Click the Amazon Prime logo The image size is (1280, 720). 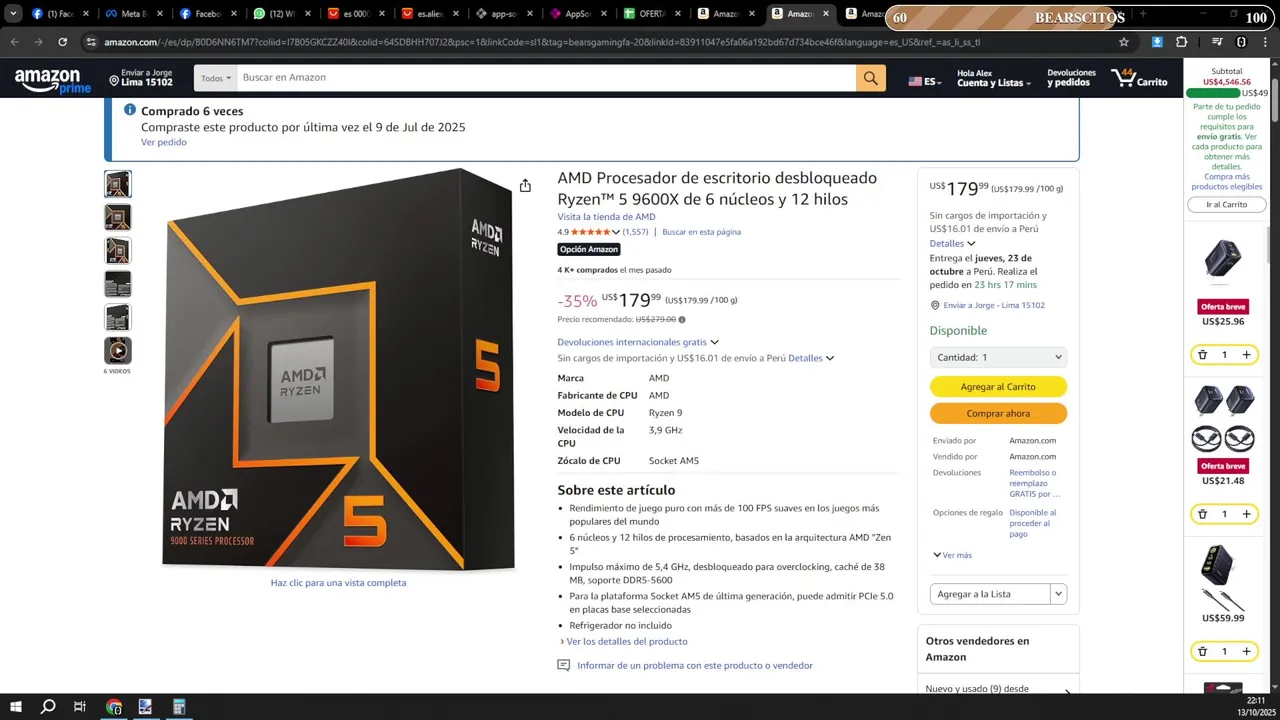coord(53,80)
